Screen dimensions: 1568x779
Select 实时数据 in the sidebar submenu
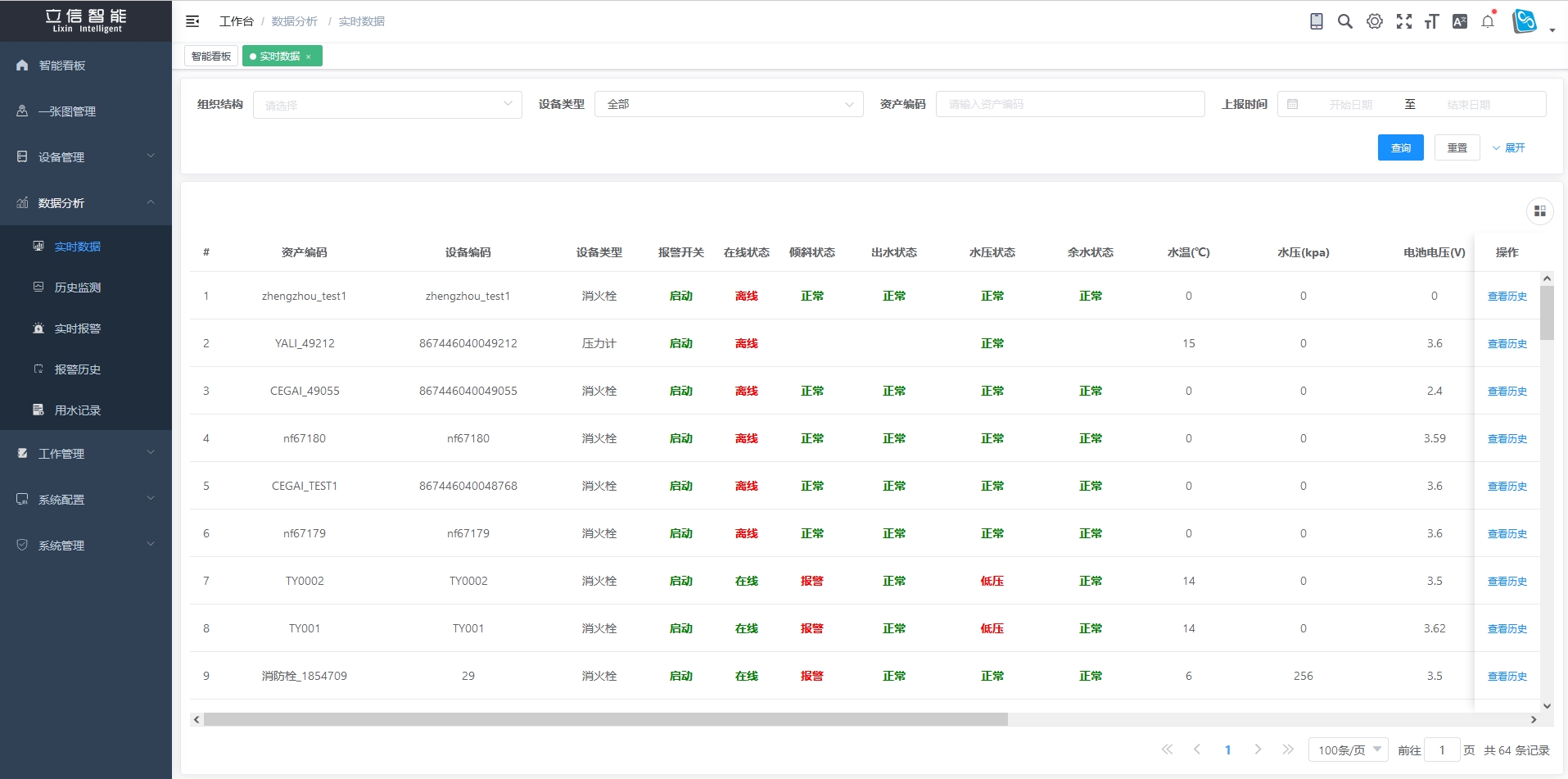click(86, 247)
